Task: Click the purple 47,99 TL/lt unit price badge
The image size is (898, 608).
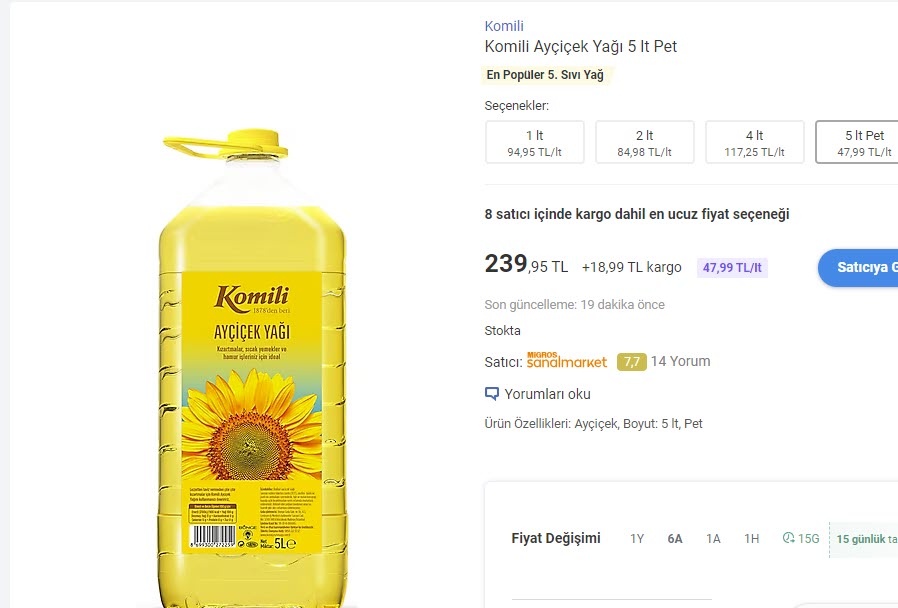Action: (x=731, y=268)
